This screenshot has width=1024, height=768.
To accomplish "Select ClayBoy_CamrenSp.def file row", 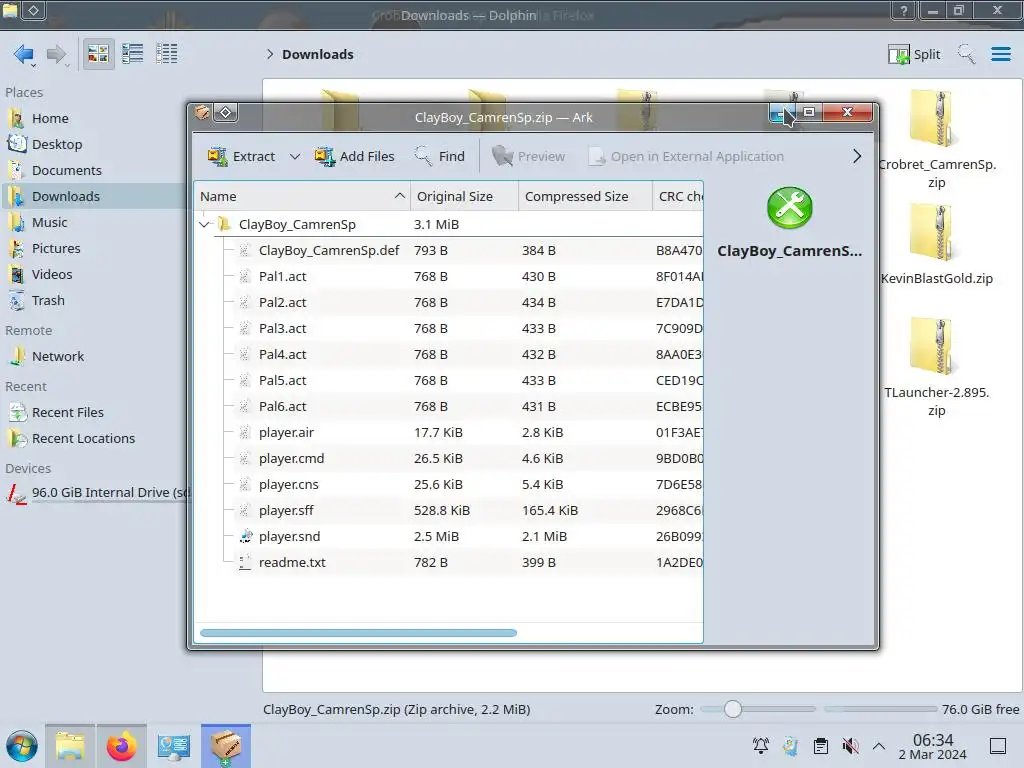I will click(448, 251).
